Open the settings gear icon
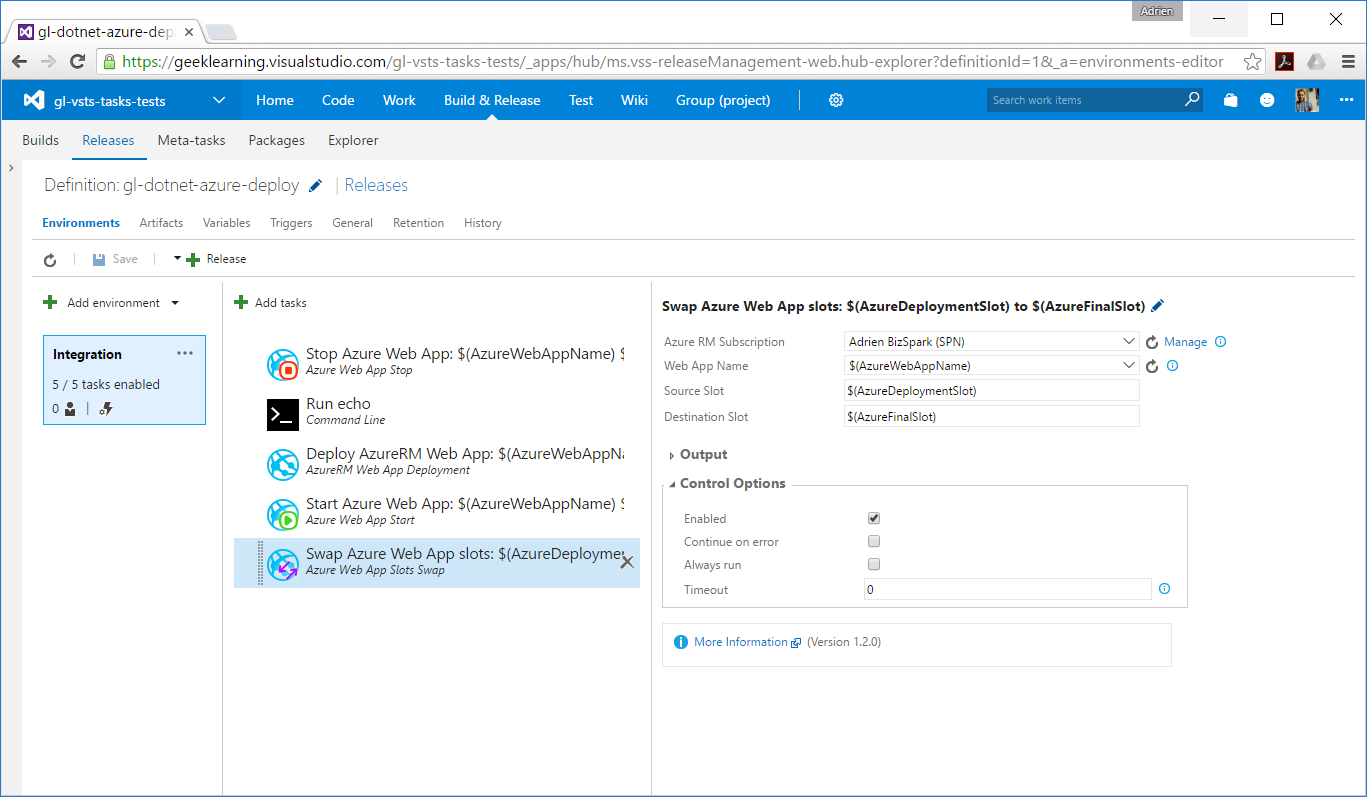The width and height of the screenshot is (1367, 797). coord(836,100)
